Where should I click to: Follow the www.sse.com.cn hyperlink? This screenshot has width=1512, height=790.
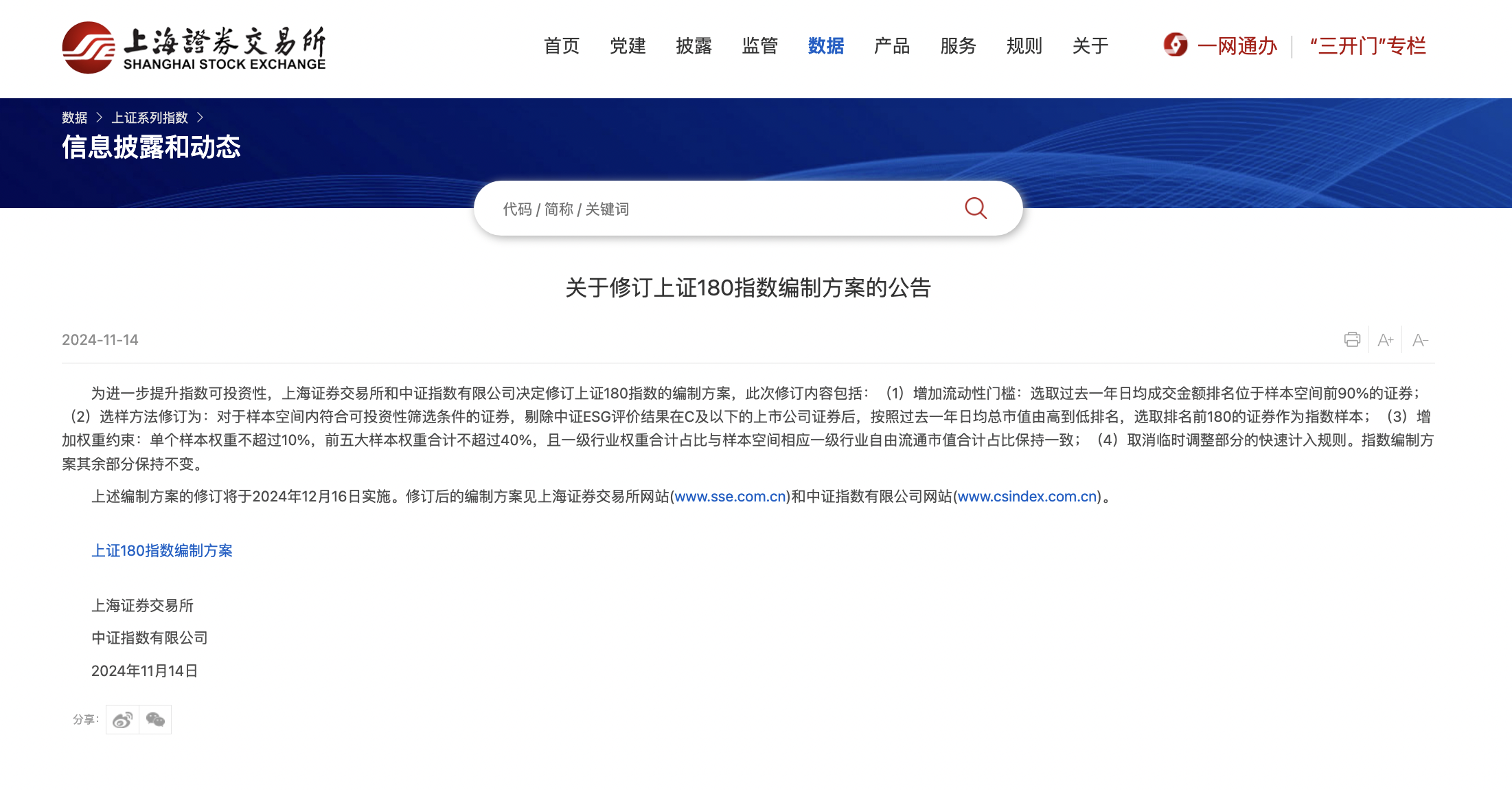(729, 496)
